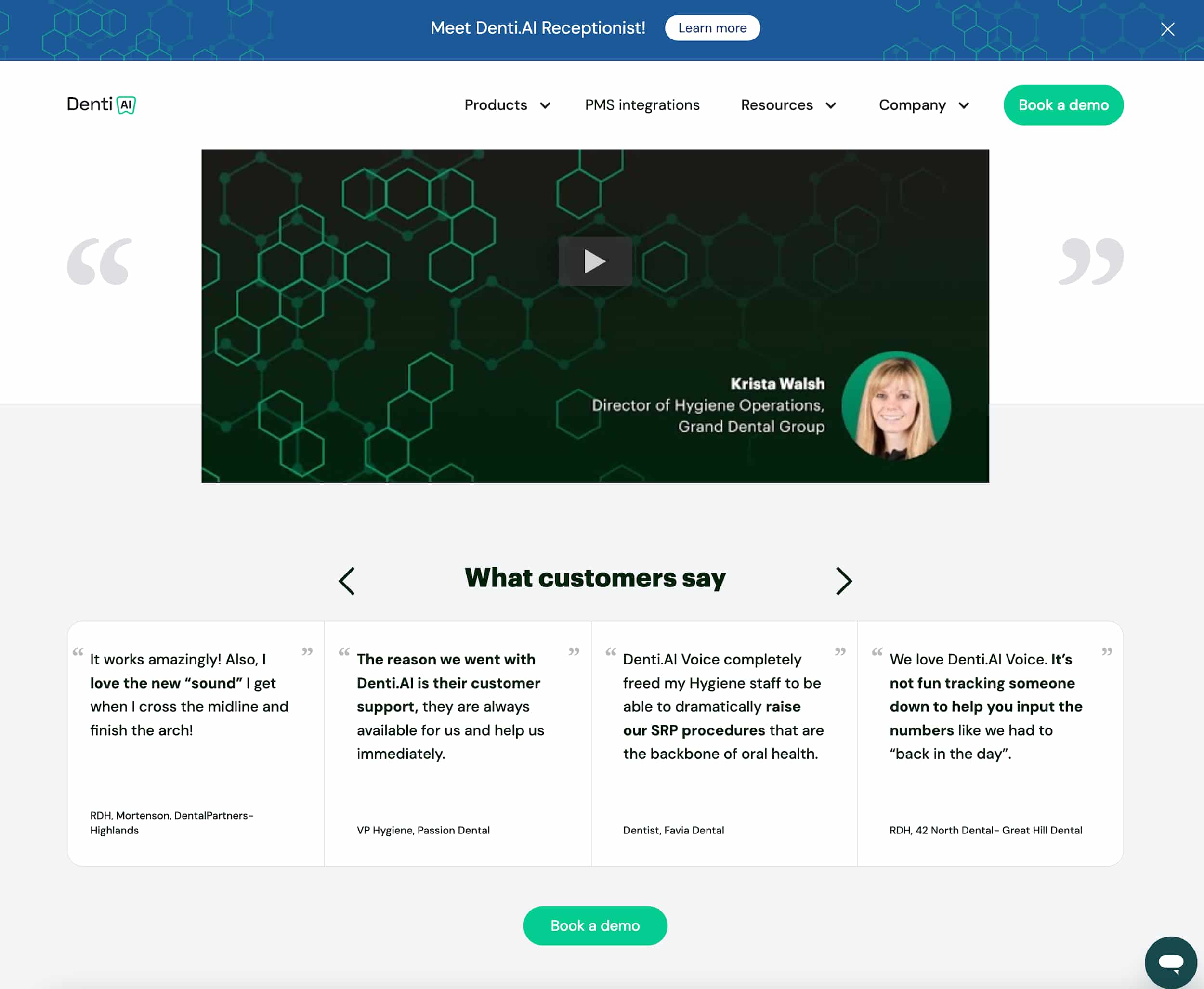Click 'Meet Denti.AI Receptionist!' banner text
This screenshot has width=1204, height=989.
click(x=537, y=28)
